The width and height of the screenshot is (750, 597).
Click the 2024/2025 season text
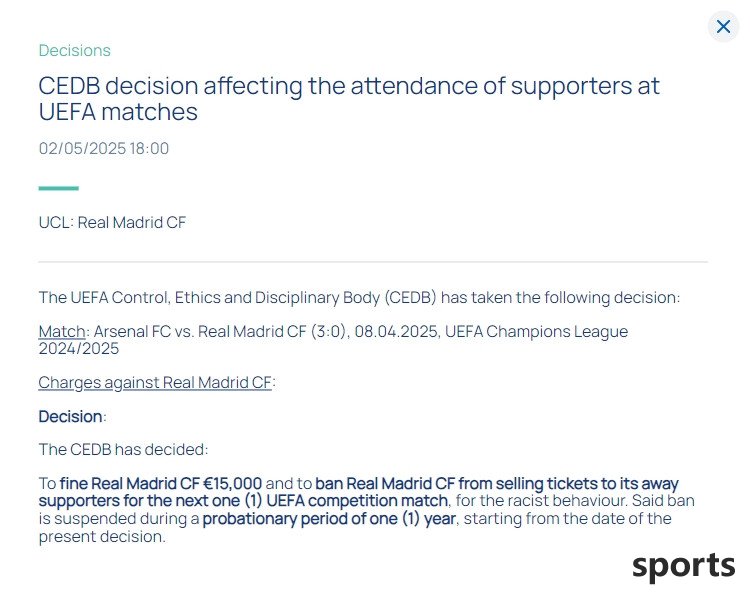[79, 349]
